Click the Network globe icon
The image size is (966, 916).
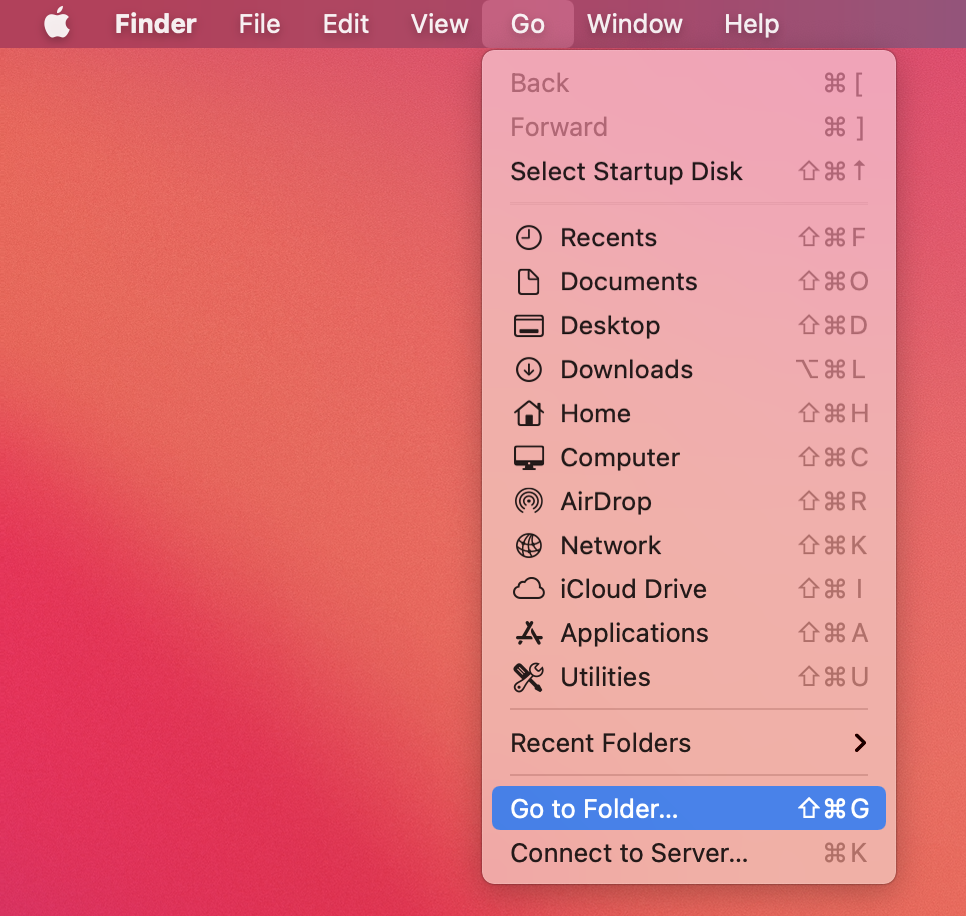529,545
